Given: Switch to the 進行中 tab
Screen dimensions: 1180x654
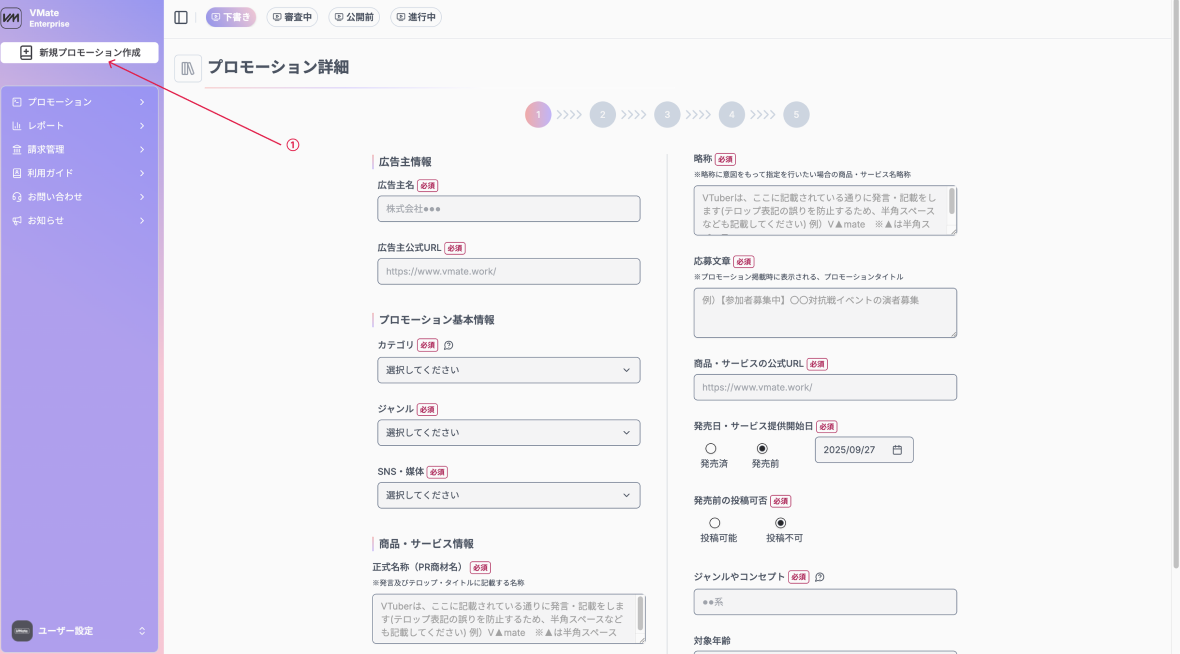Looking at the screenshot, I should [x=415, y=17].
